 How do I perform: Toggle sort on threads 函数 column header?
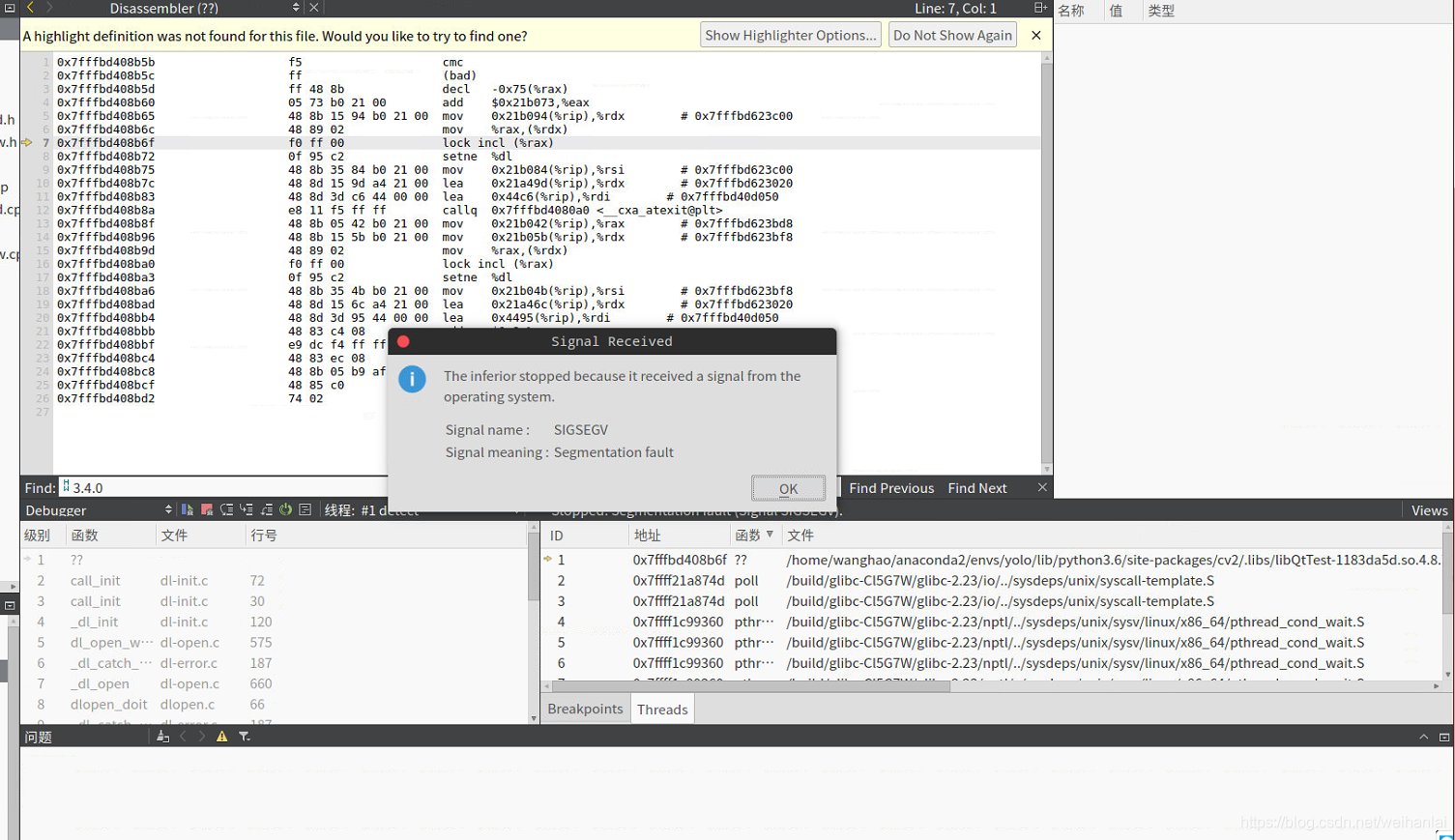pos(754,535)
